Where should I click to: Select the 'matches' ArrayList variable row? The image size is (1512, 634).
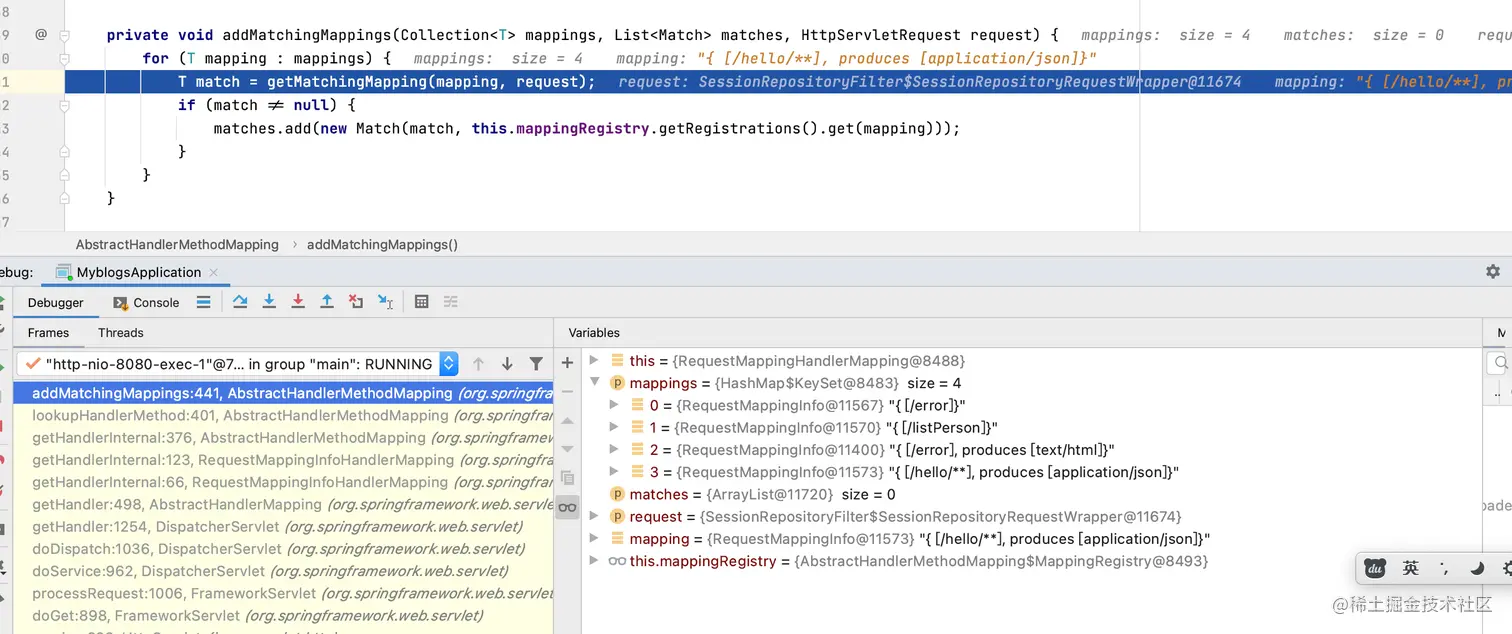click(1031, 494)
